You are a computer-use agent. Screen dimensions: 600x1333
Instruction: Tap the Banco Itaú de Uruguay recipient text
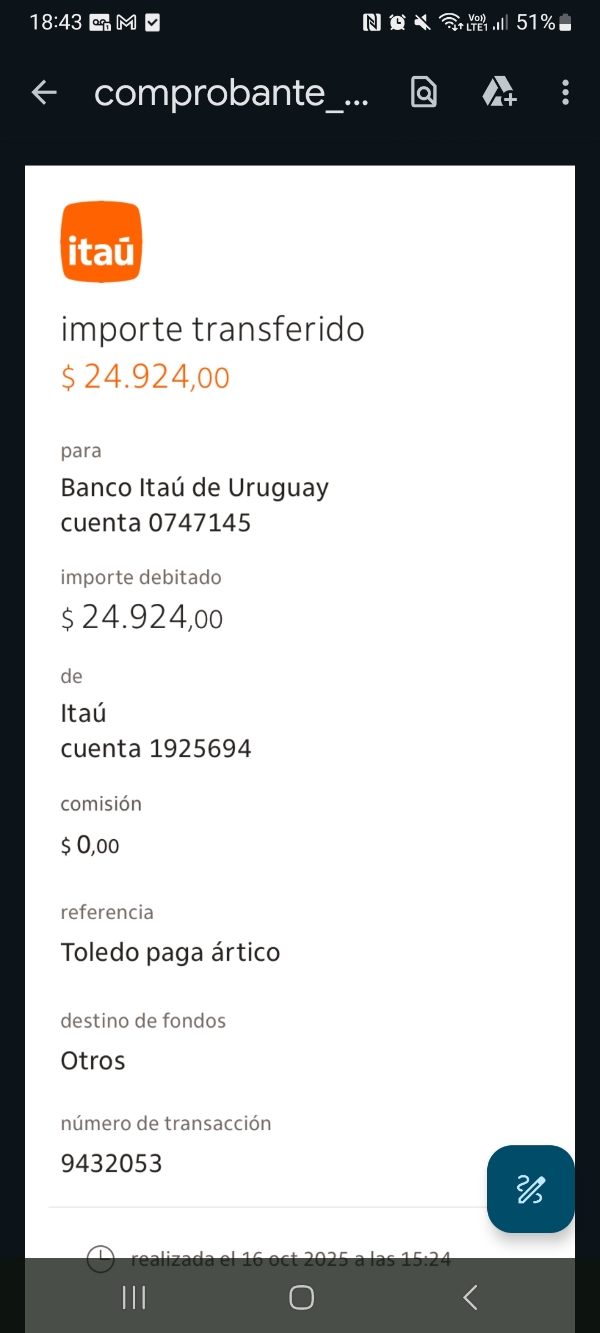tap(195, 488)
